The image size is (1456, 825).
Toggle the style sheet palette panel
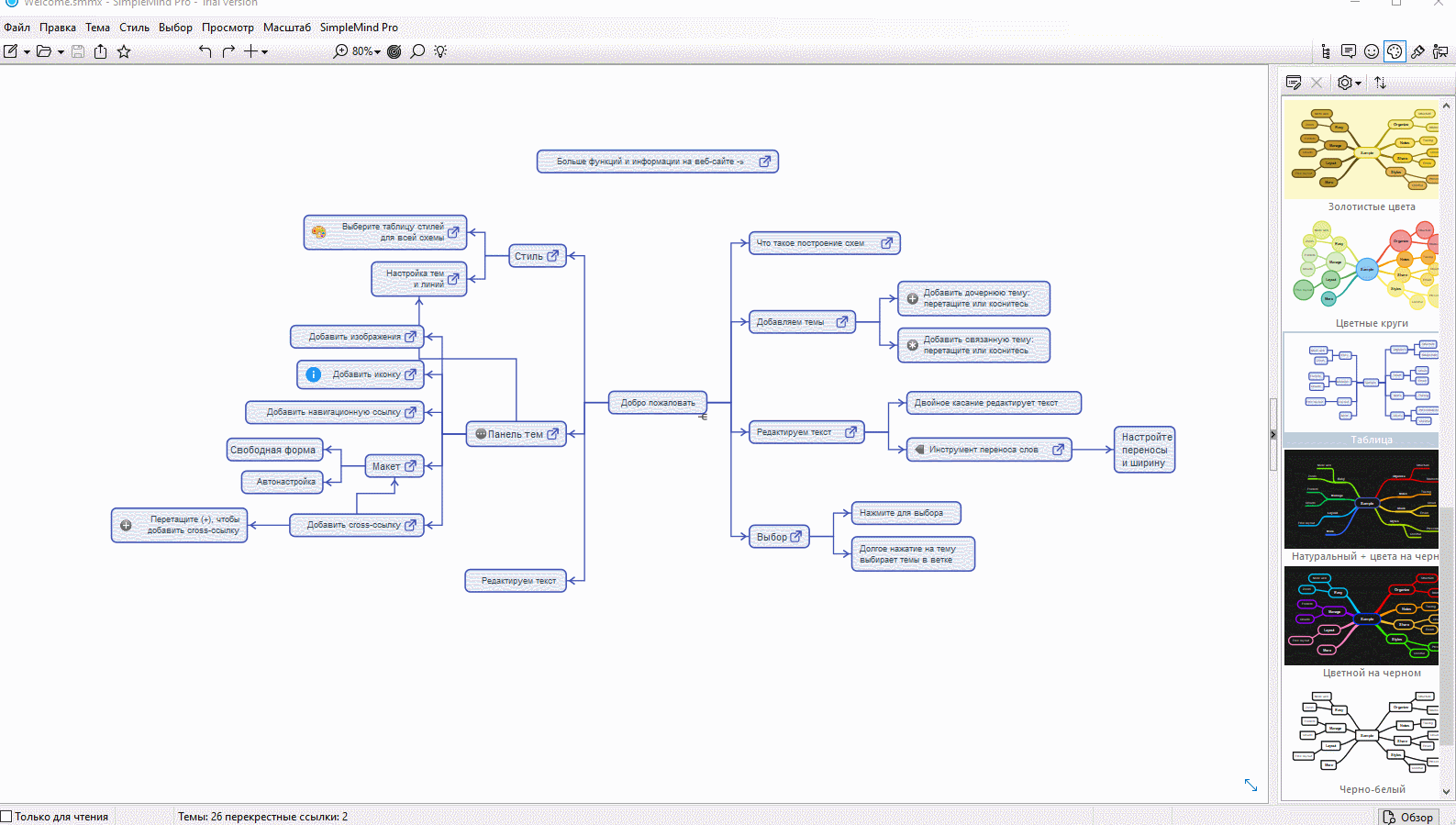tap(1395, 51)
